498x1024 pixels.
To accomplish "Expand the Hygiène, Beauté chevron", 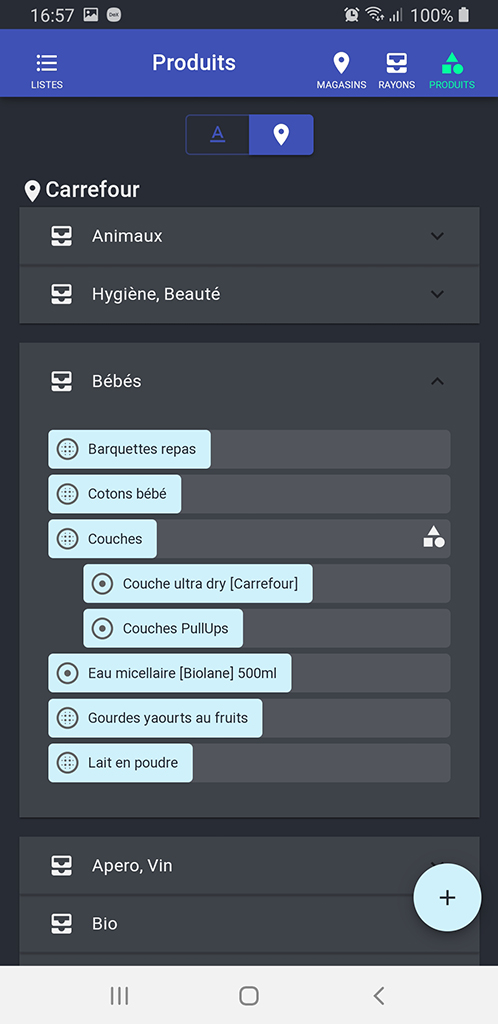I will tap(437, 294).
